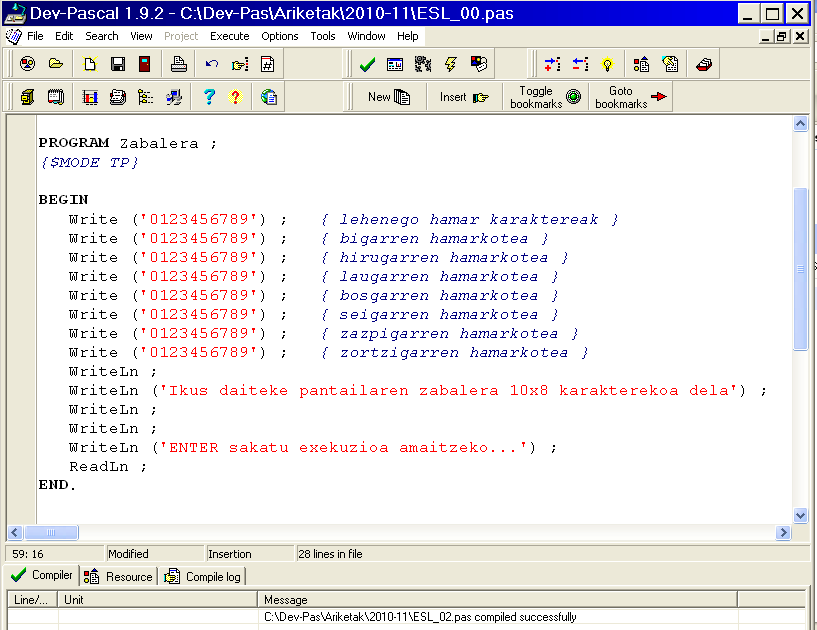Click the globe web icon
Image resolution: width=817 pixels, height=630 pixels.
click(269, 97)
